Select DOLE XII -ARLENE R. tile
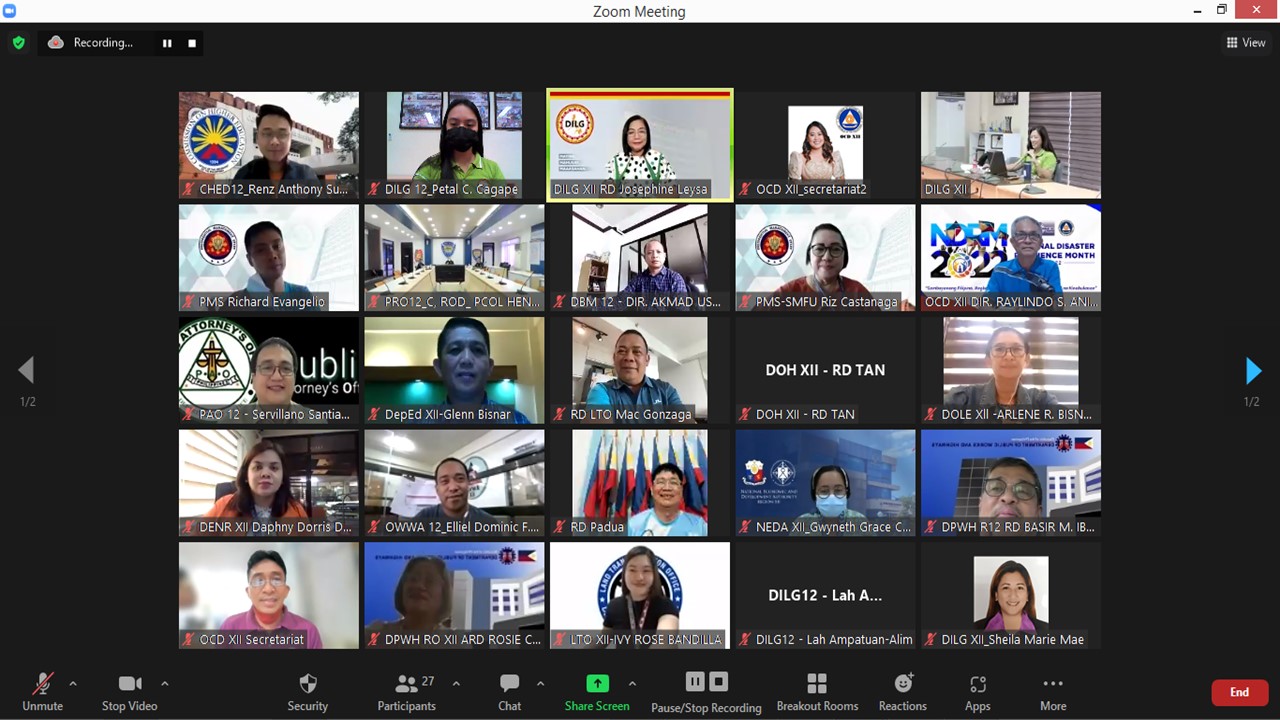Image resolution: width=1280 pixels, height=720 pixels. 1011,370
